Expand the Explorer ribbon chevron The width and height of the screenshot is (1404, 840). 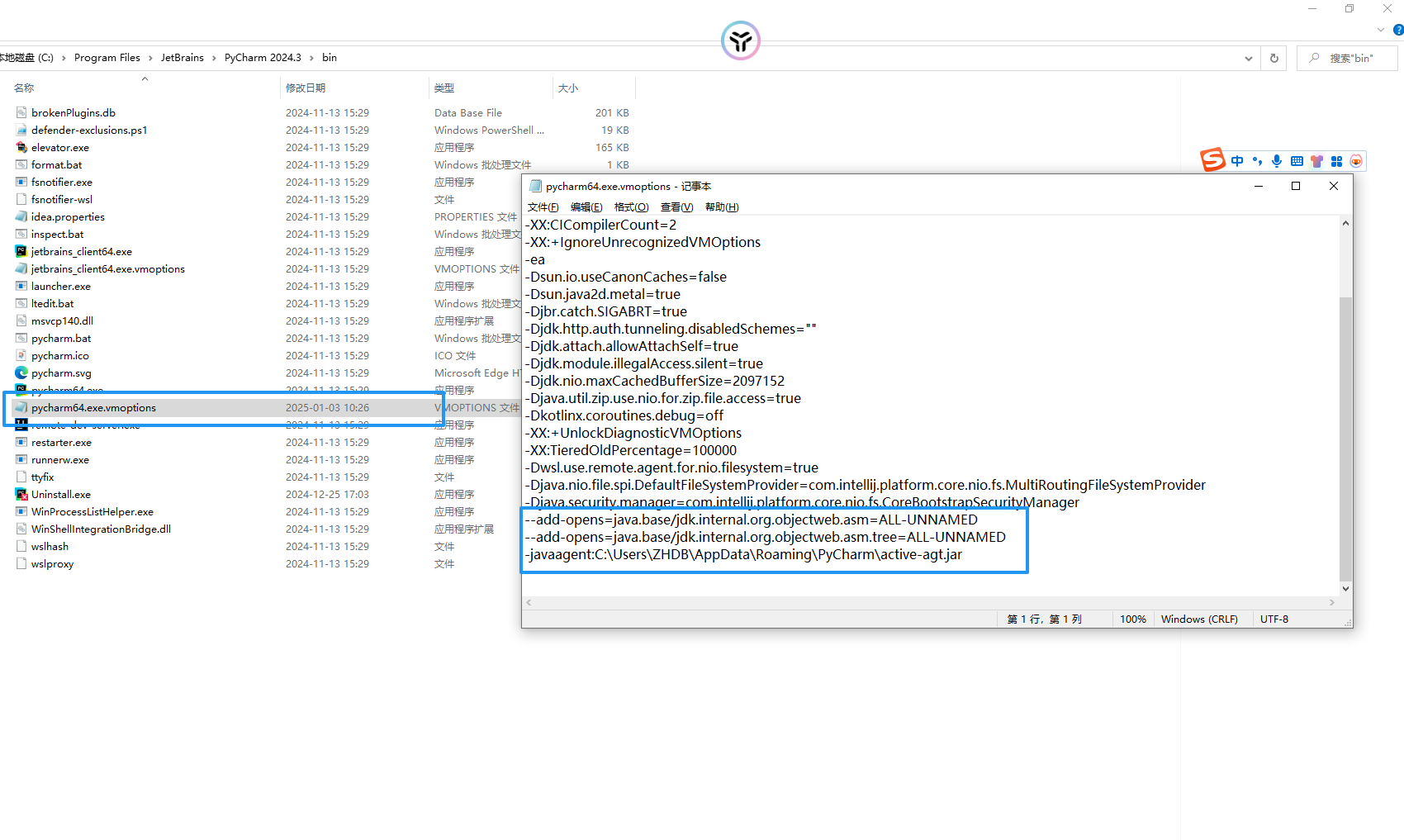point(1380,30)
